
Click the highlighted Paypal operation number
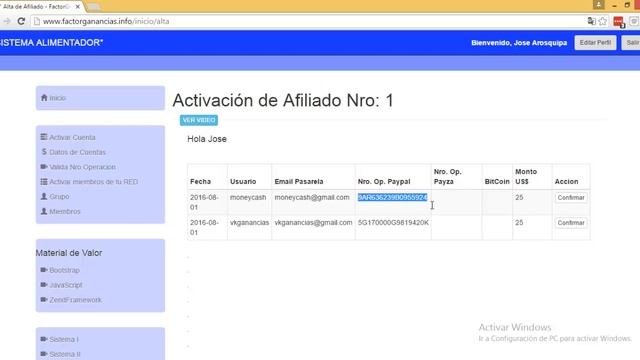pos(392,198)
